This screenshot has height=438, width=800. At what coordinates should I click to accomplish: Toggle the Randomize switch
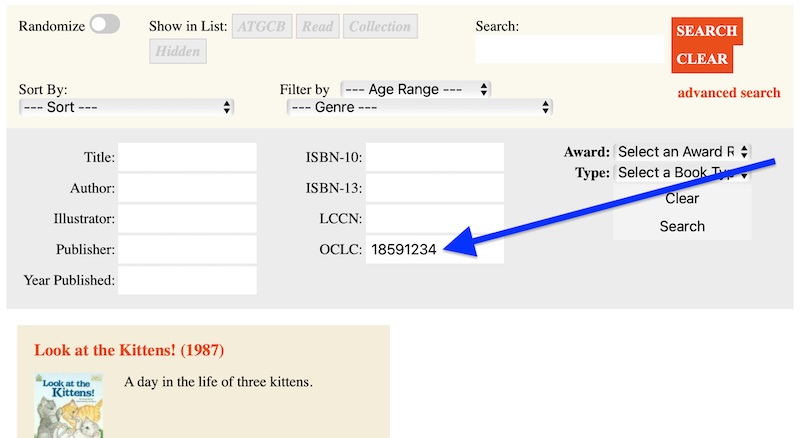tap(104, 25)
